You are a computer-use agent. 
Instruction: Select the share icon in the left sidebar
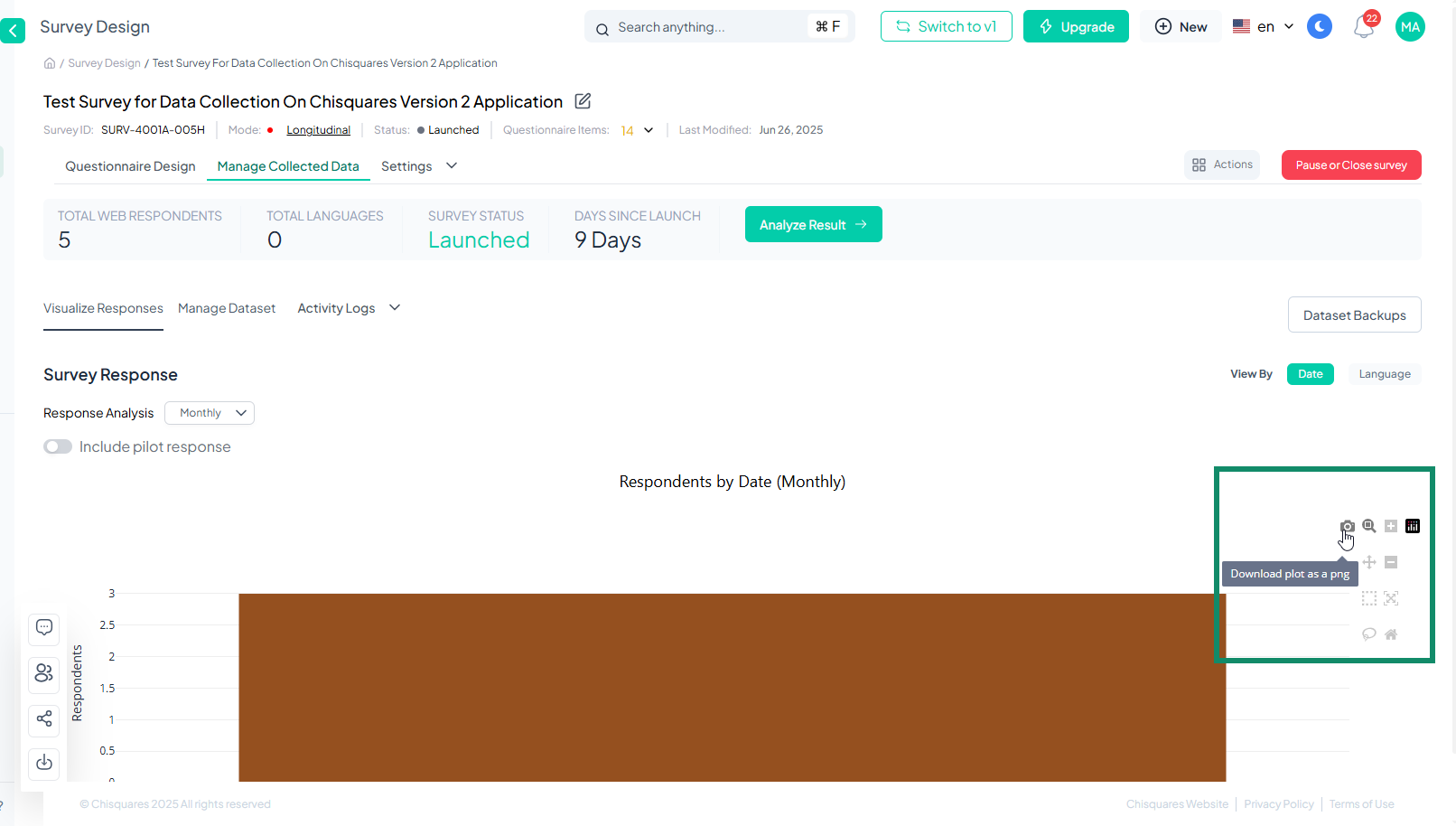[x=43, y=720]
